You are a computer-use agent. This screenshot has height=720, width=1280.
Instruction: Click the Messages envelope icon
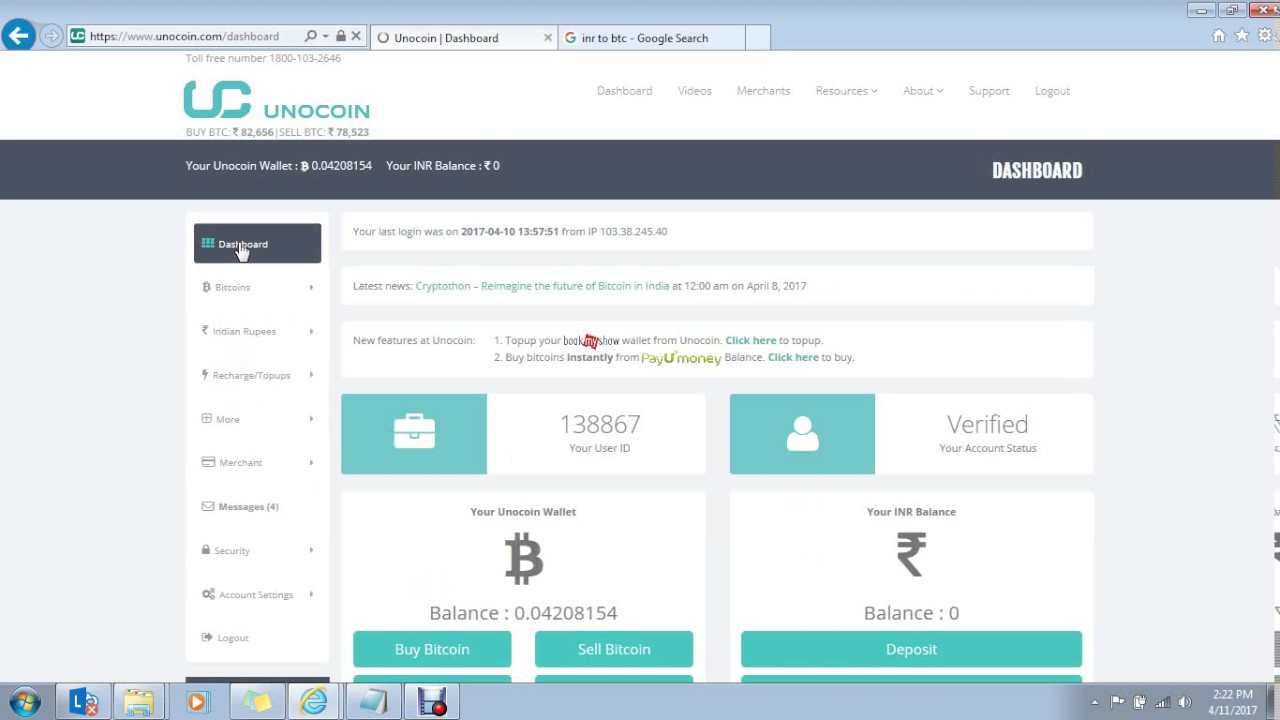[208, 507]
